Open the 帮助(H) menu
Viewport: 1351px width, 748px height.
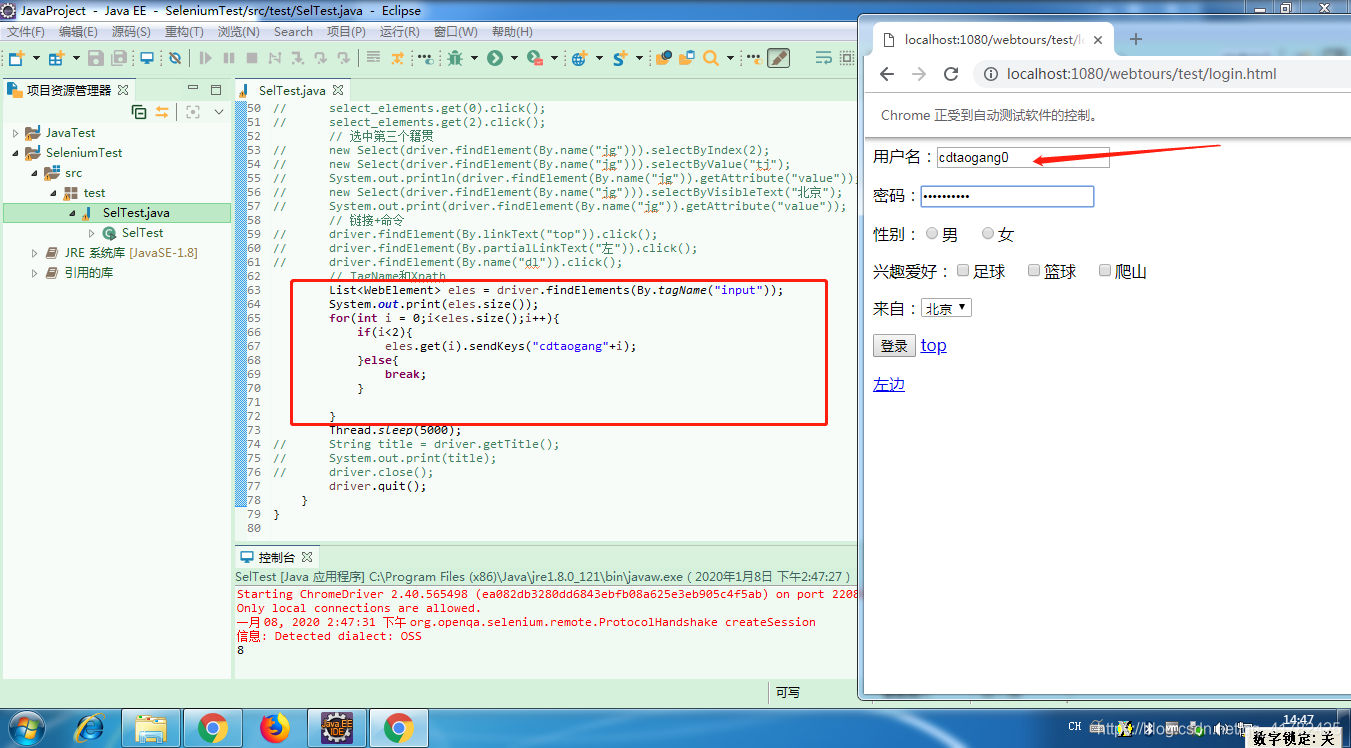512,32
